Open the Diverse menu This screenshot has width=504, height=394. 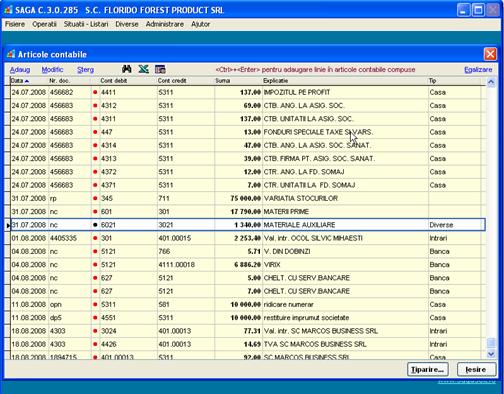click(x=127, y=24)
